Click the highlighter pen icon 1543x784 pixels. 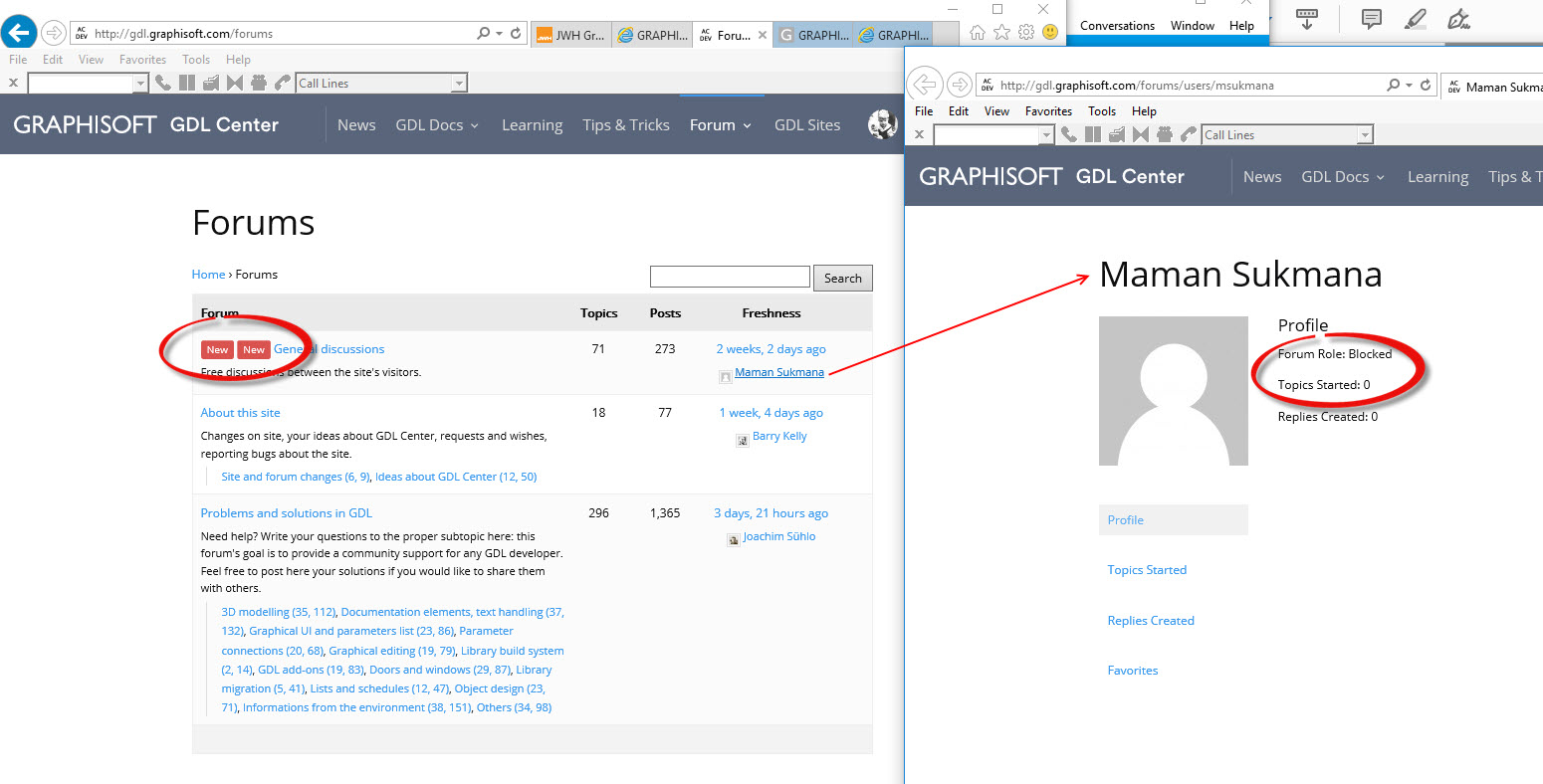point(1415,19)
